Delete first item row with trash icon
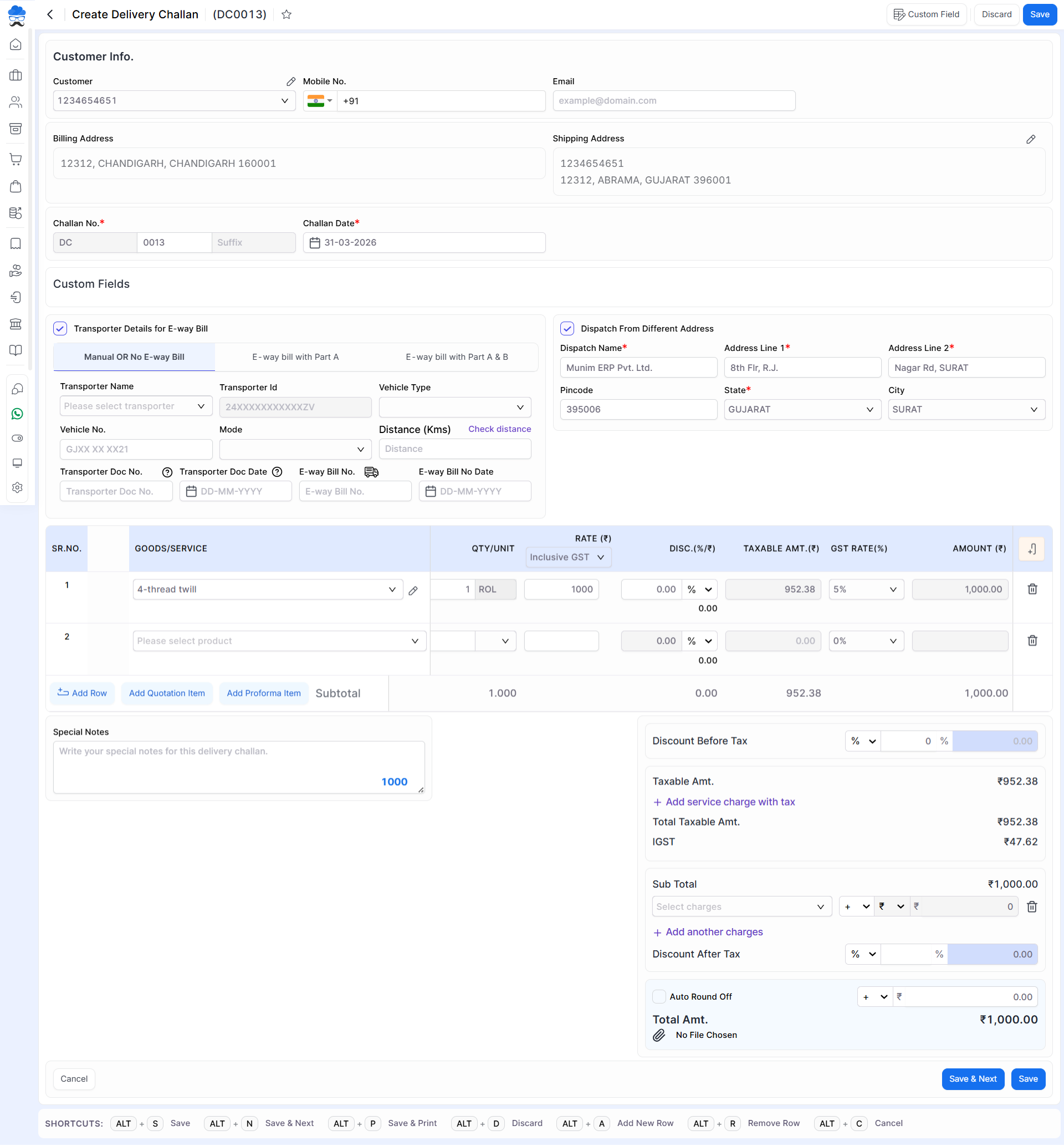The height and width of the screenshot is (1146, 1064). pos(1032,589)
